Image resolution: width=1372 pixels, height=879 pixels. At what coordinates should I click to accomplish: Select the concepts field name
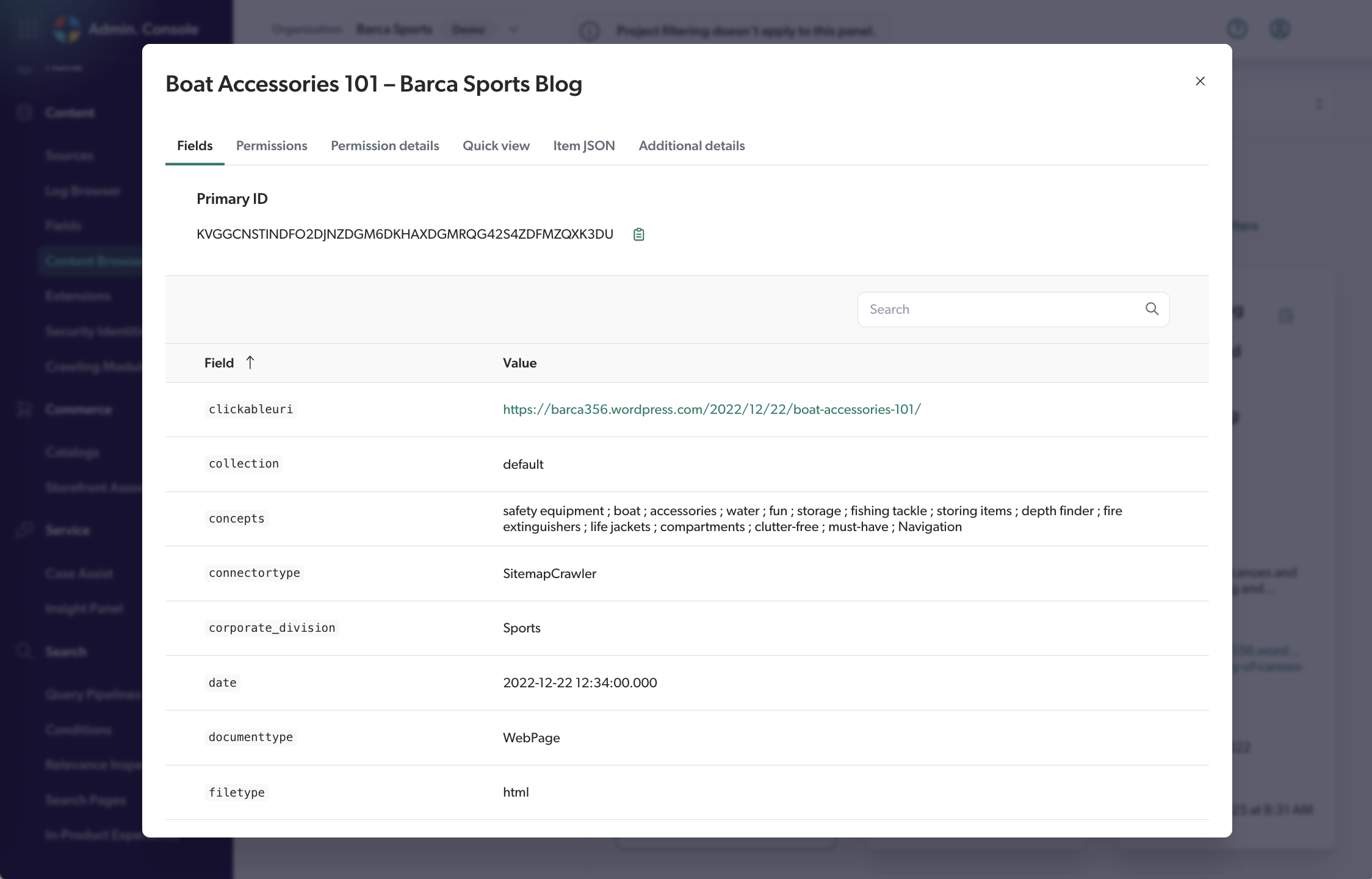click(236, 518)
